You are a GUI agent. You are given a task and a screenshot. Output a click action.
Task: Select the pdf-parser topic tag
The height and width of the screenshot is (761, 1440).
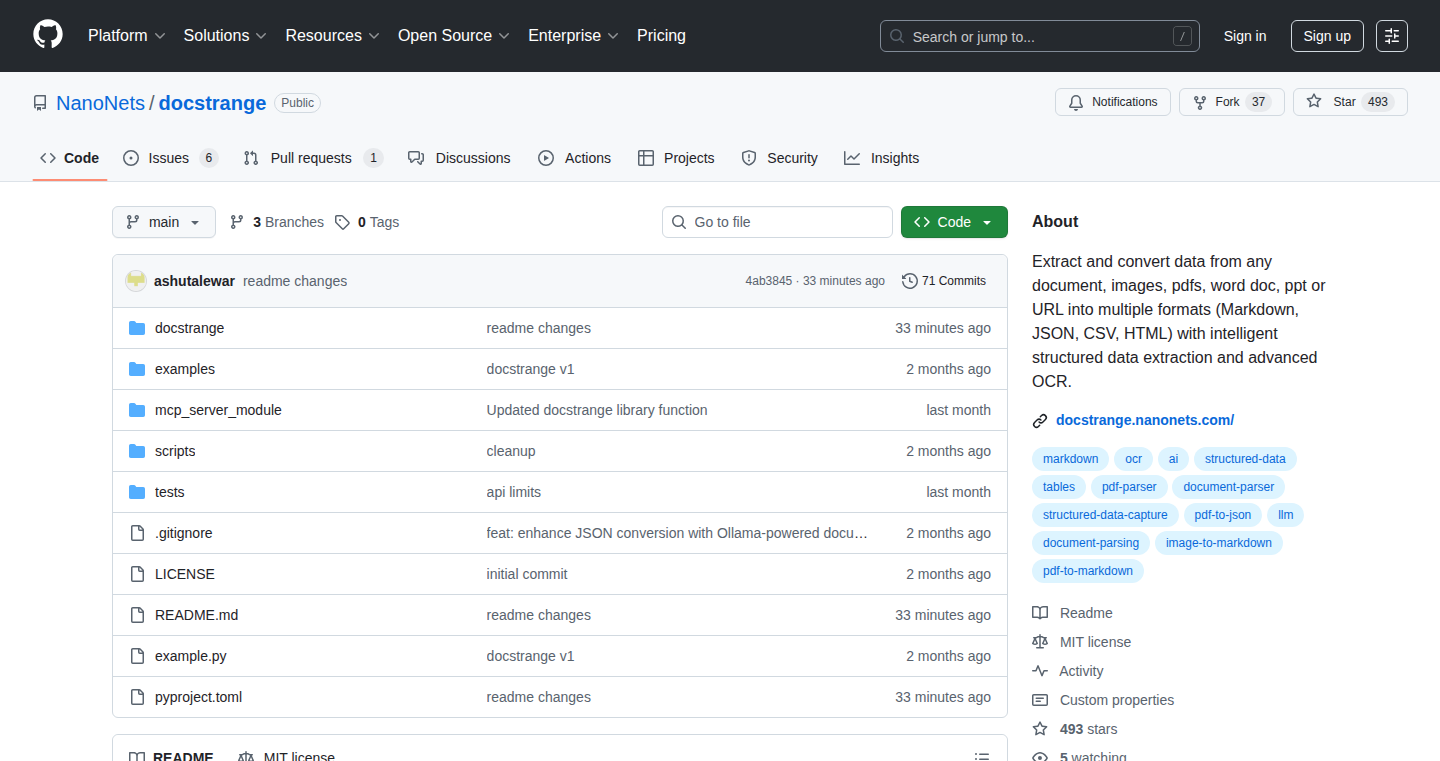[x=1129, y=487]
